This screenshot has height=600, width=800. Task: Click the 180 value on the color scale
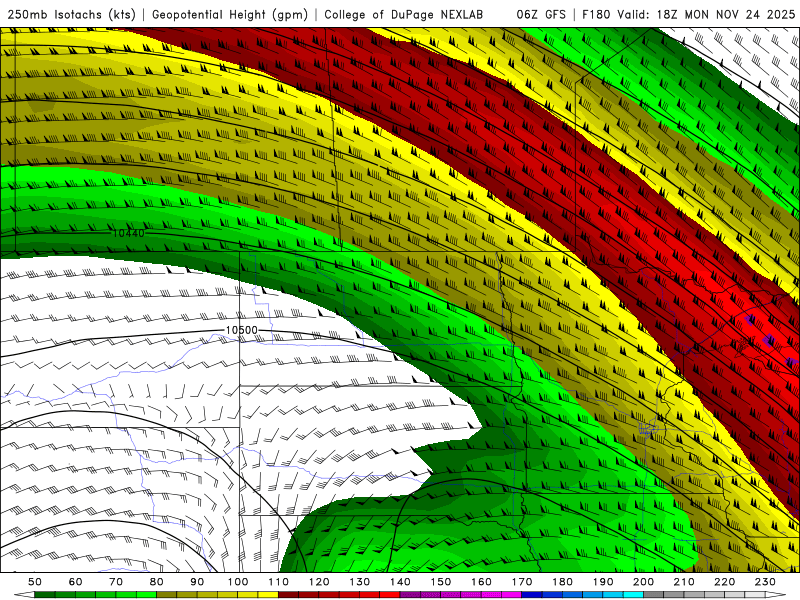coord(562,582)
